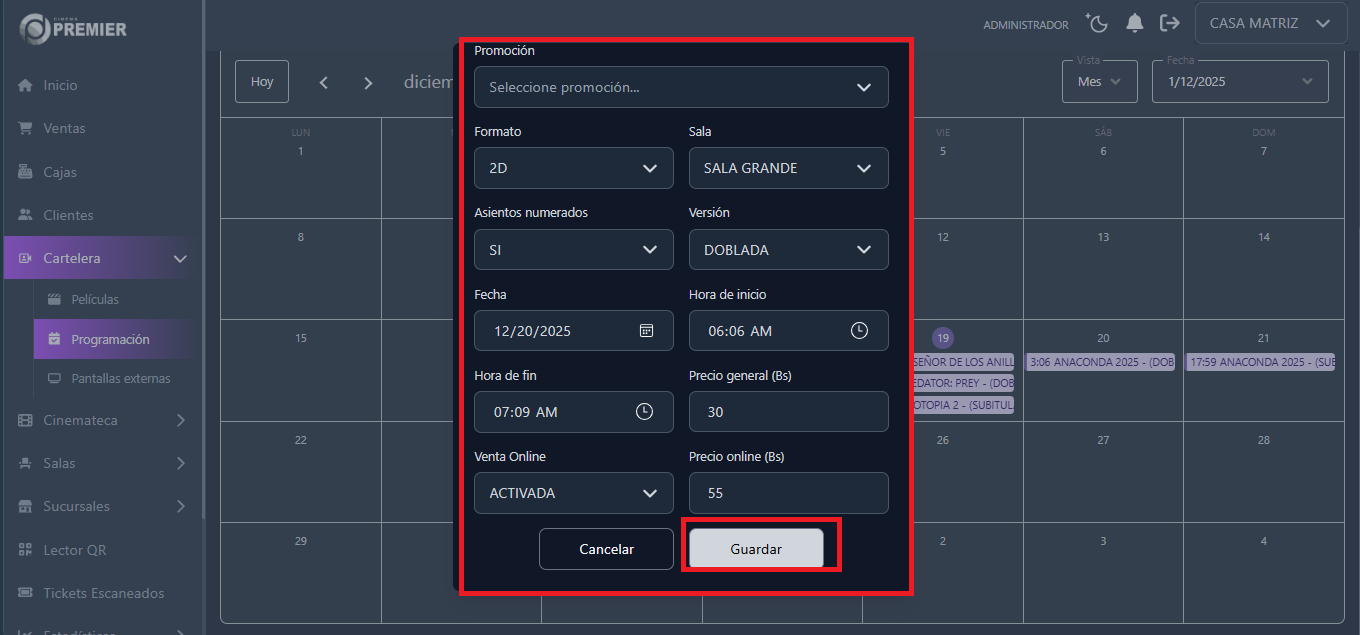Select Películas under Cartelera
This screenshot has height=635, width=1360.
click(95, 300)
